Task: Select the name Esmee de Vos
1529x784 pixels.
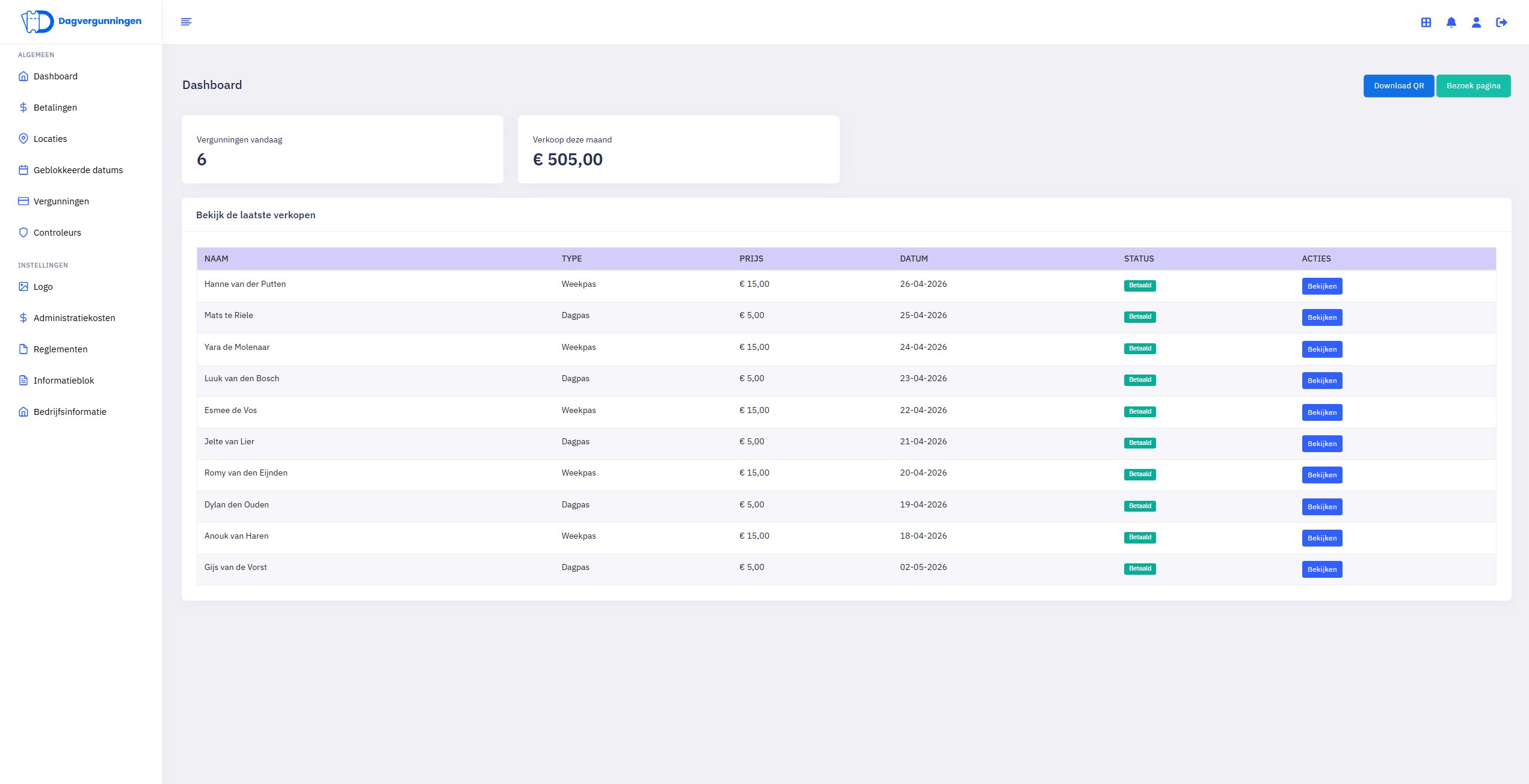Action: 230,410
